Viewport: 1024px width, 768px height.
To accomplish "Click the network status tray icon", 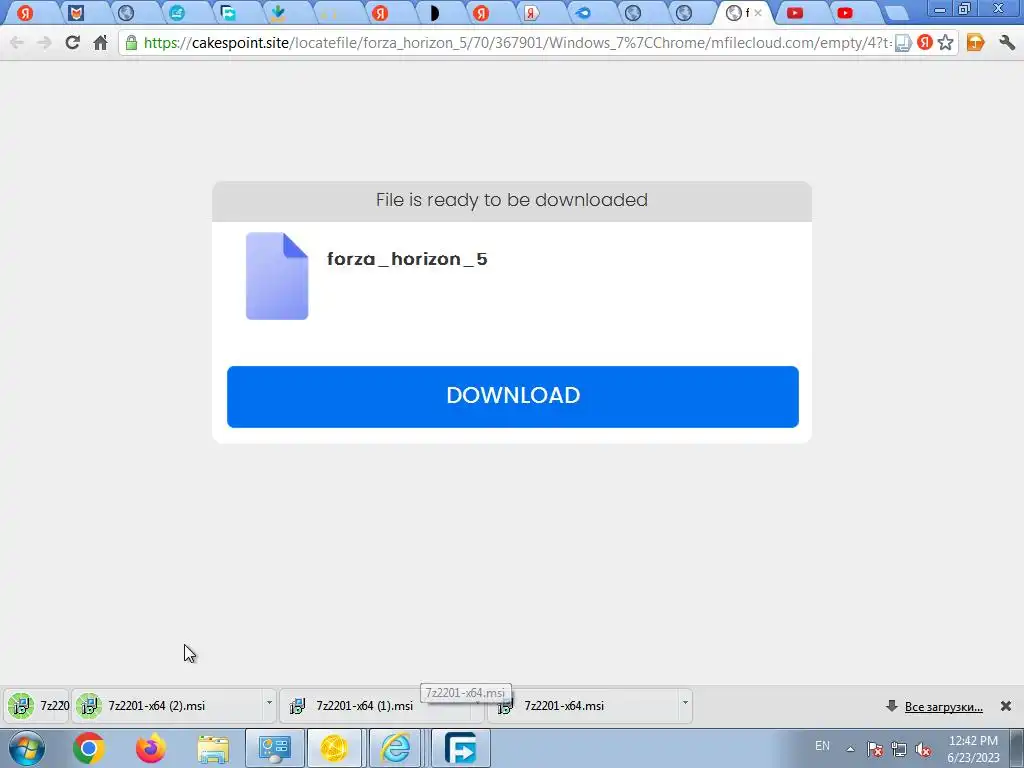I will (x=899, y=749).
